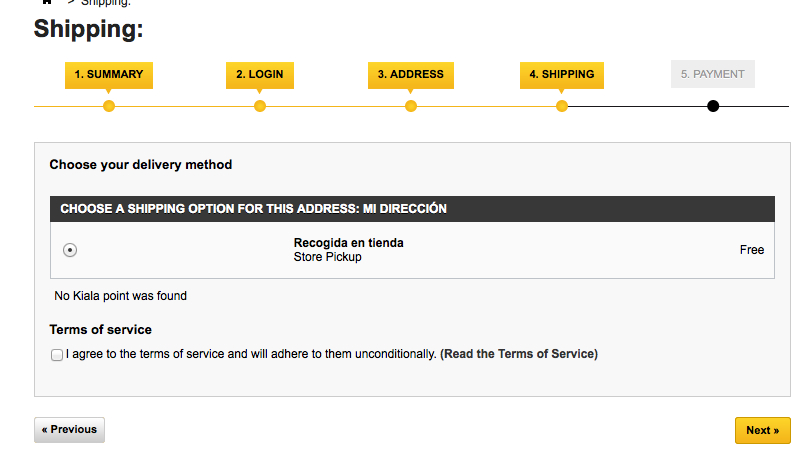Click the Address progress dot marker
807x468 pixels.
click(411, 106)
